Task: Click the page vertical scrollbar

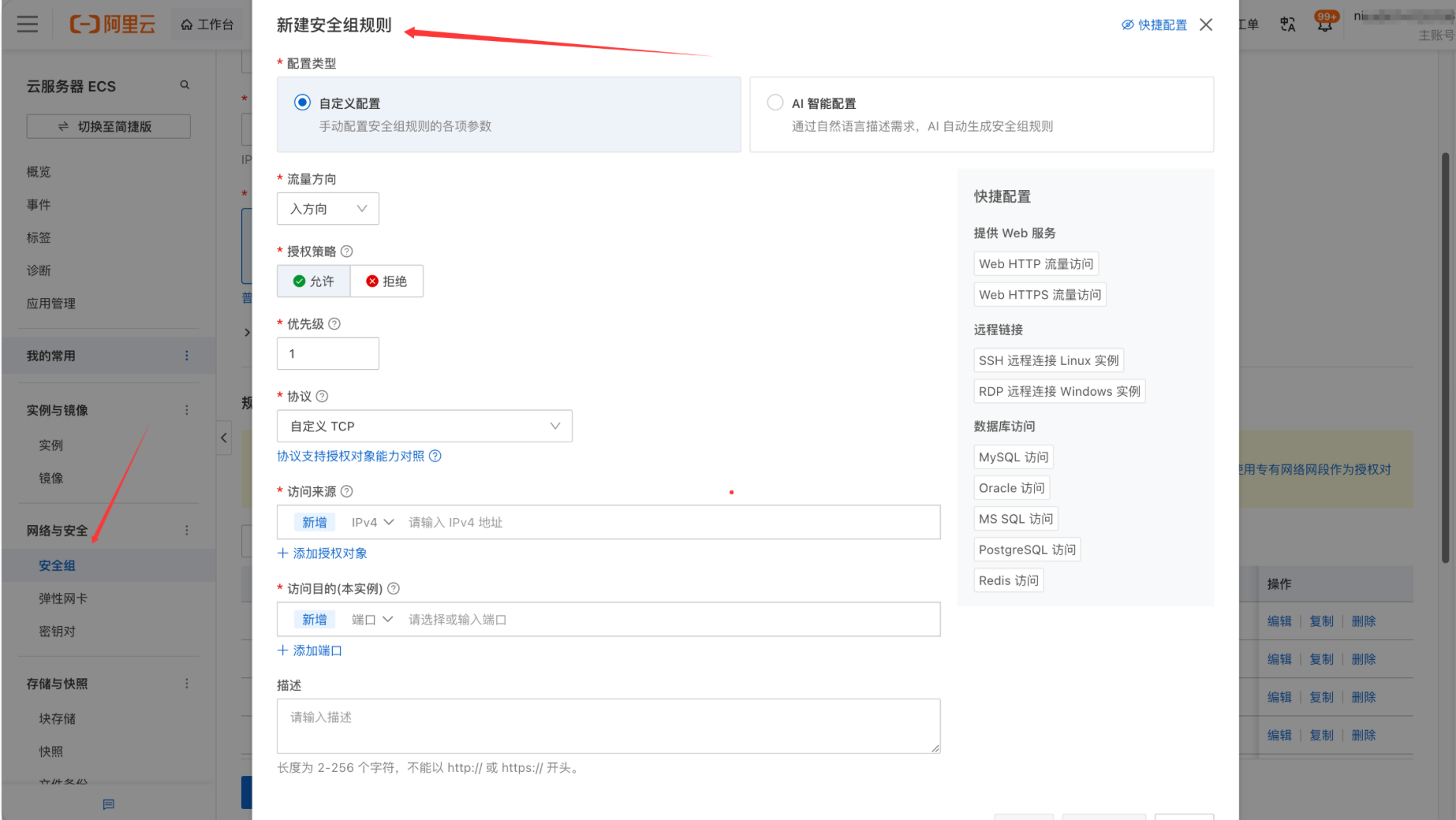Action: point(1445,358)
